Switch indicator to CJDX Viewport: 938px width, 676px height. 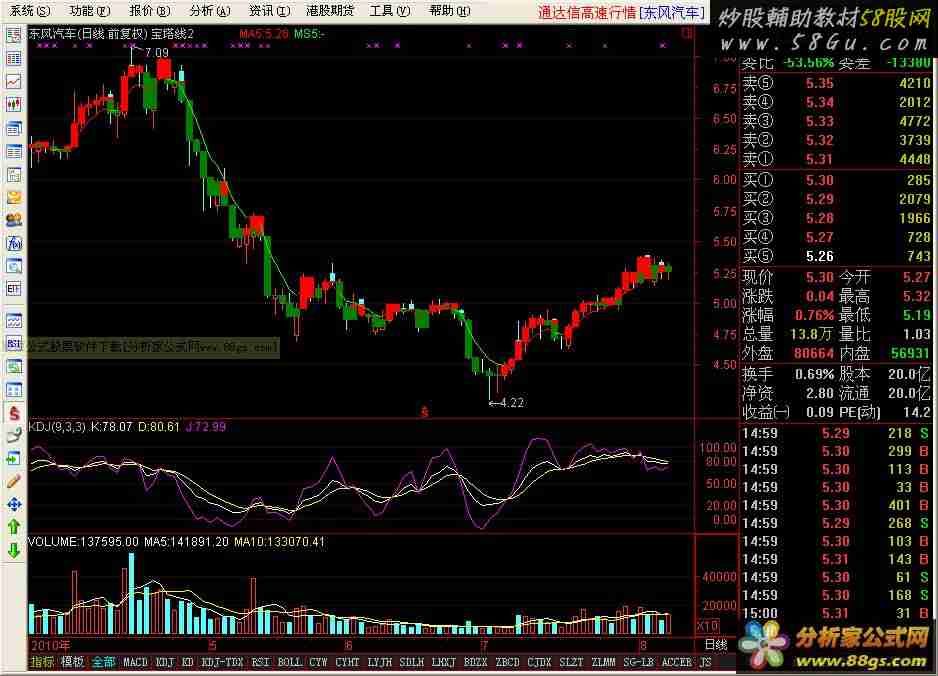(x=540, y=662)
